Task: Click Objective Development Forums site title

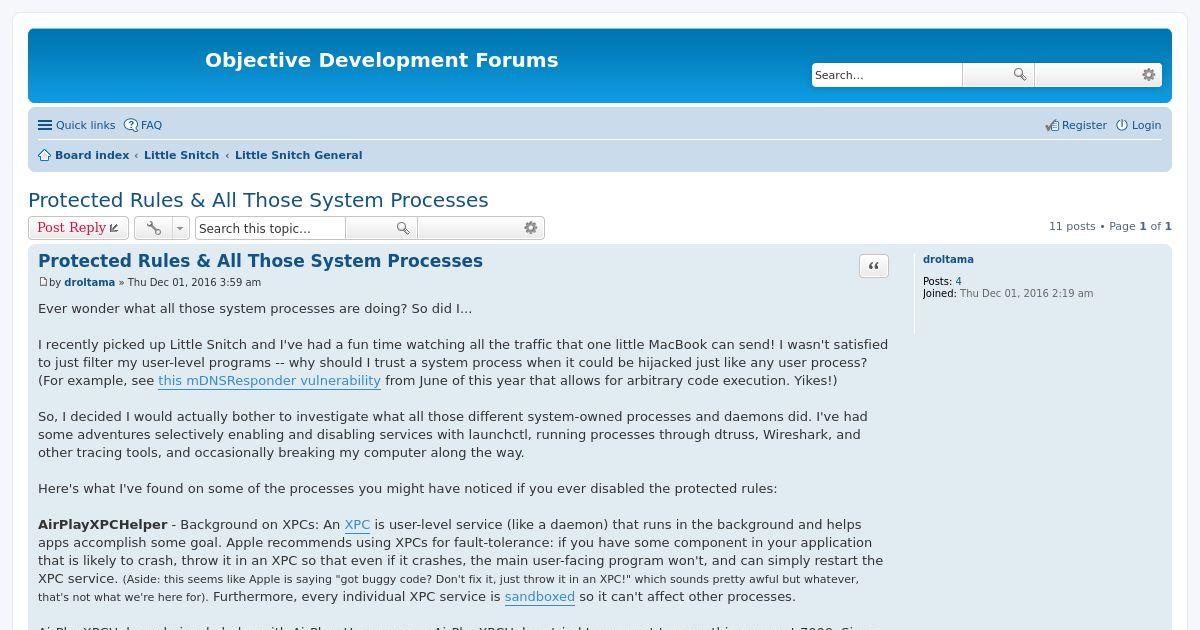Action: point(381,60)
